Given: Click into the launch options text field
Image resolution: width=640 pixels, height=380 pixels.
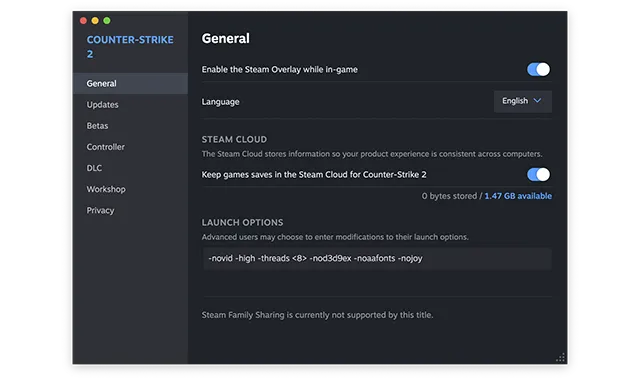Looking at the screenshot, I should (377, 258).
